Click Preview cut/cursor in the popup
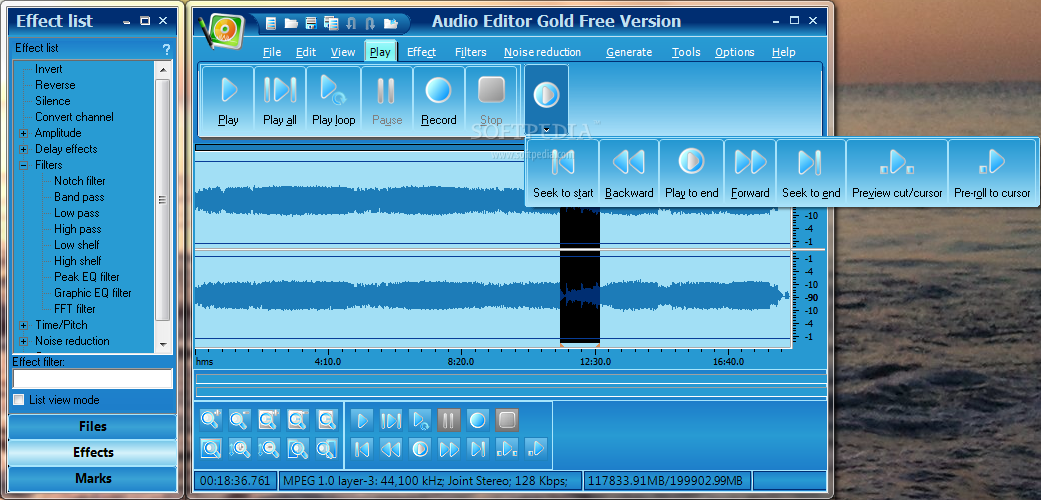1041x500 pixels. click(x=897, y=172)
